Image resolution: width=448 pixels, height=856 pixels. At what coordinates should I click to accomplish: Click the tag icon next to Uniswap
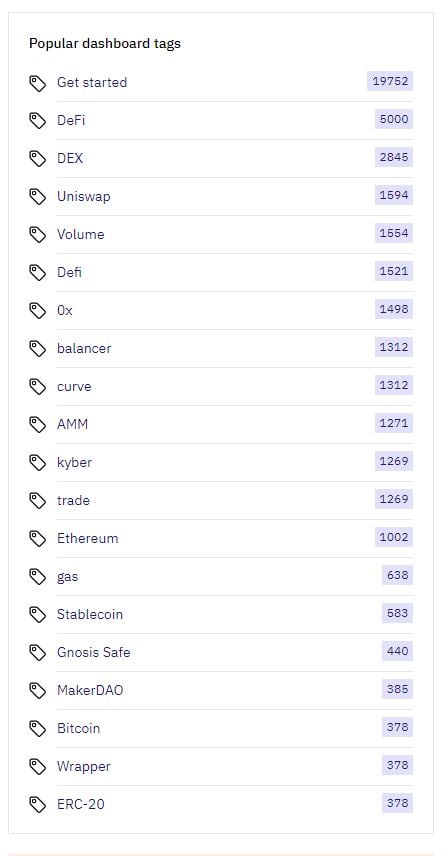37,197
